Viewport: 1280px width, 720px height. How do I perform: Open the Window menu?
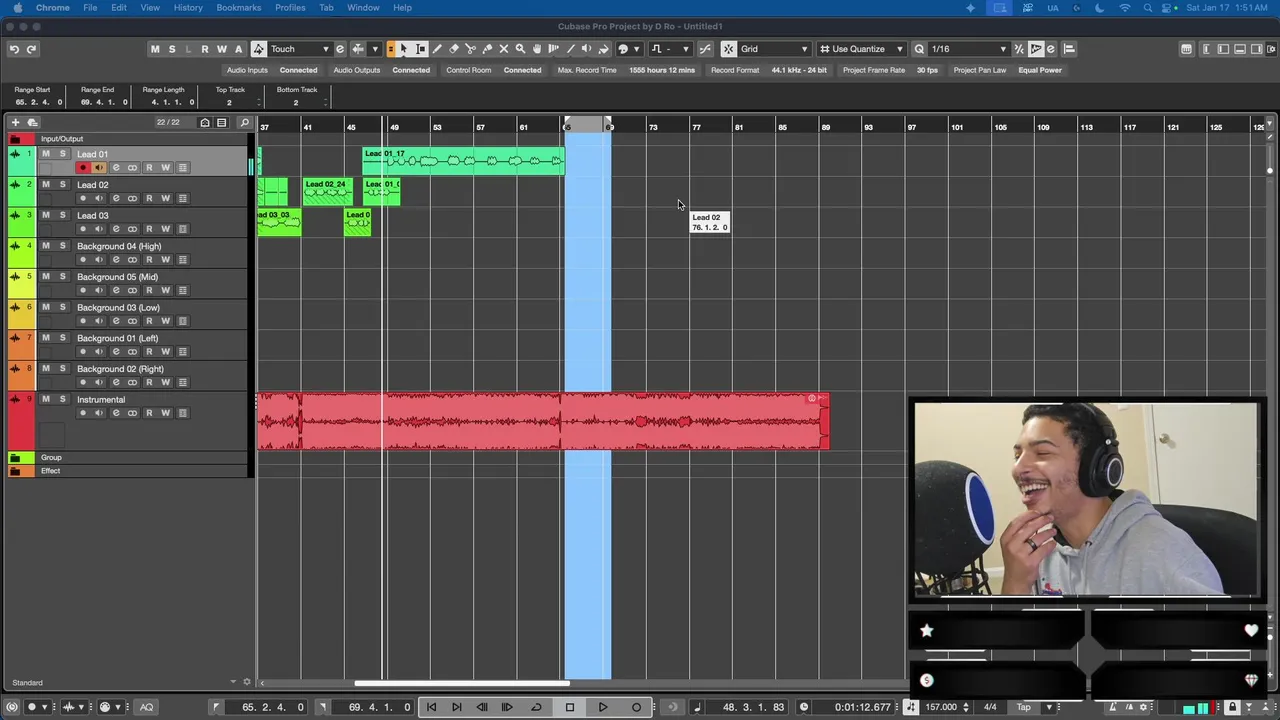point(363,8)
